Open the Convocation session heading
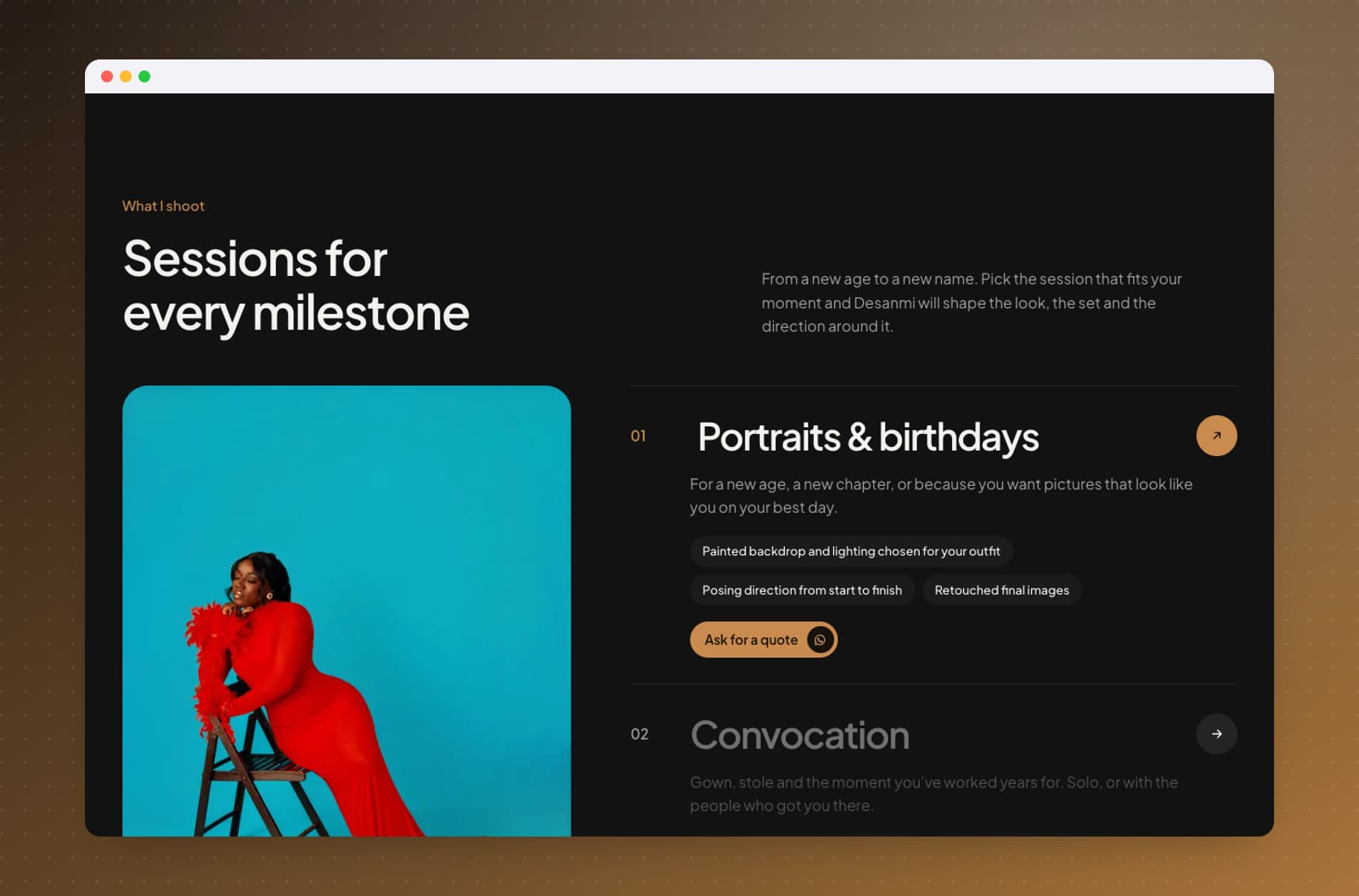 click(800, 735)
